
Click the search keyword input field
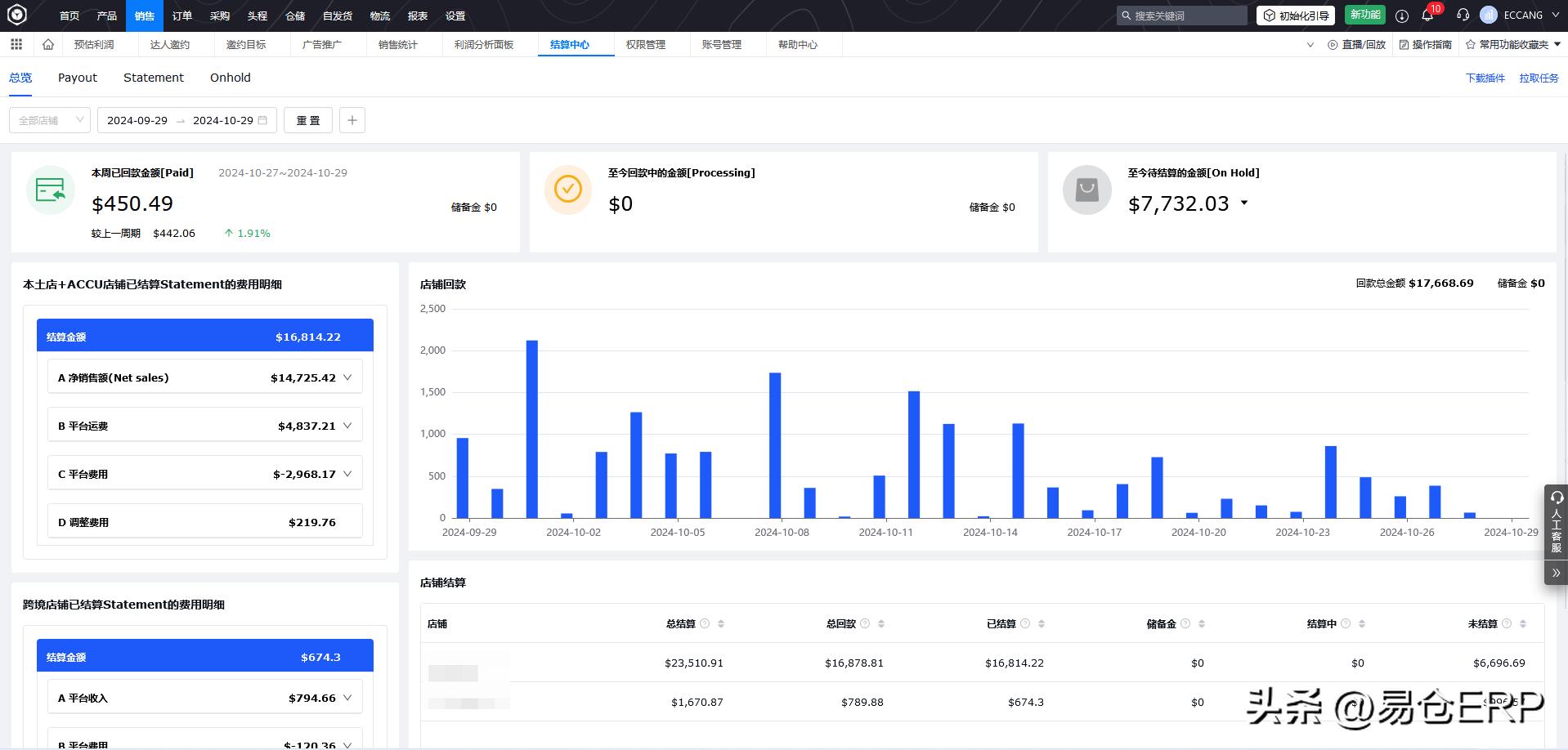1182,16
